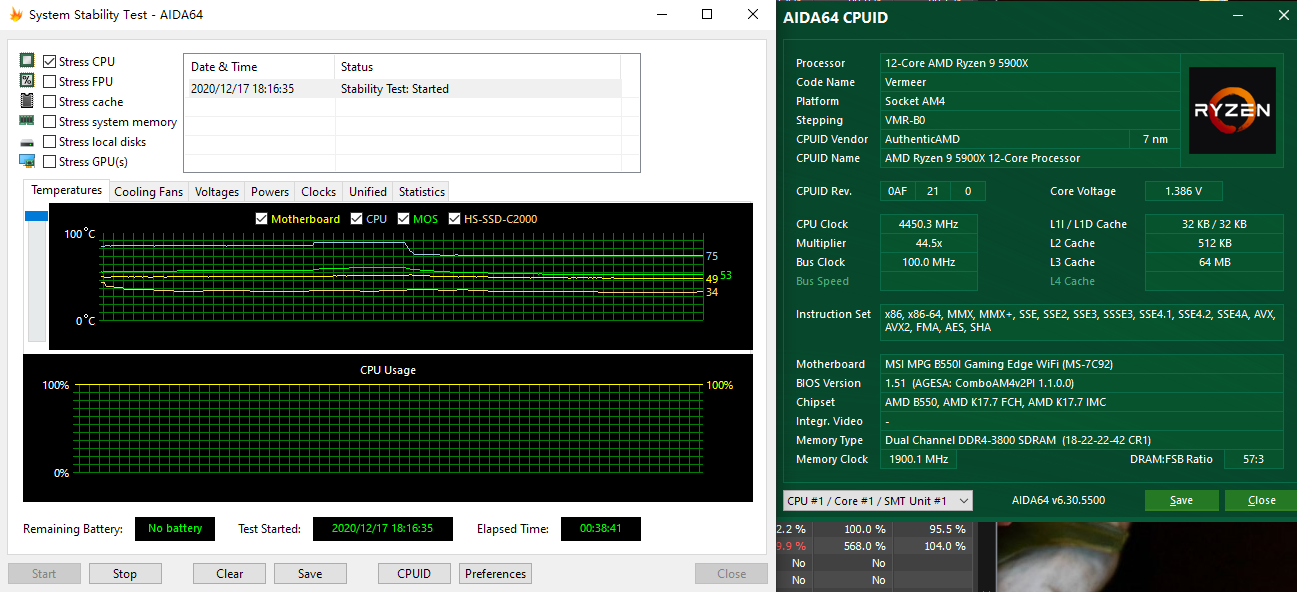Open the Unified tab
The height and width of the screenshot is (592, 1297).
368,191
